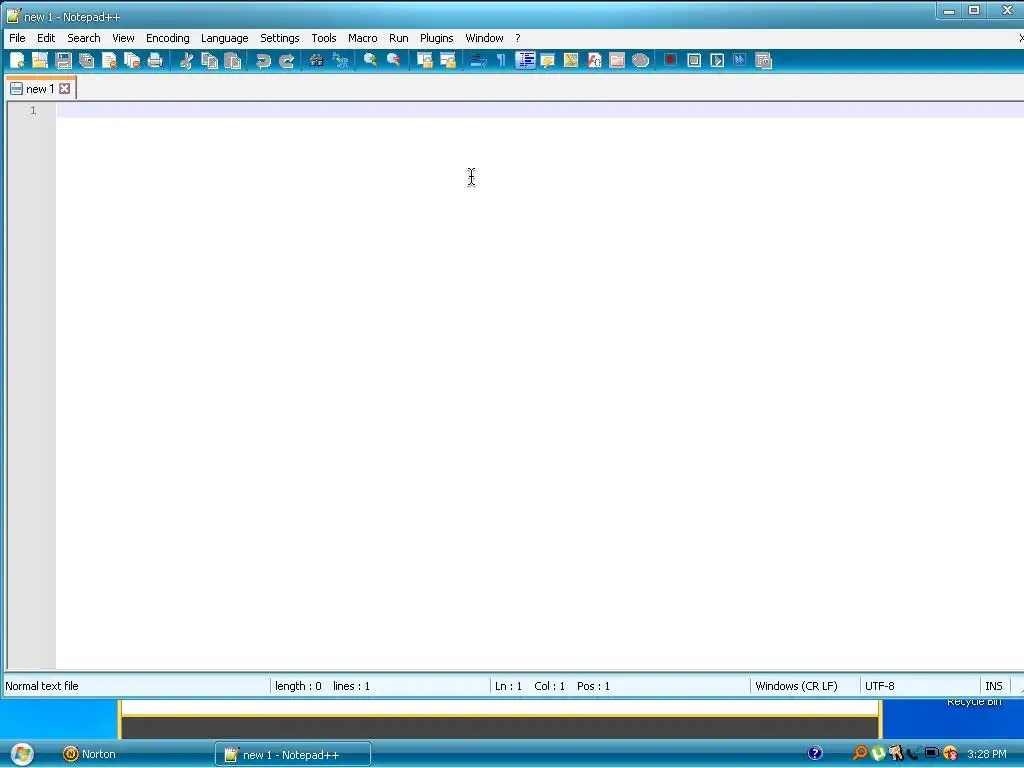Open Replace via toolbar icon

click(x=340, y=61)
